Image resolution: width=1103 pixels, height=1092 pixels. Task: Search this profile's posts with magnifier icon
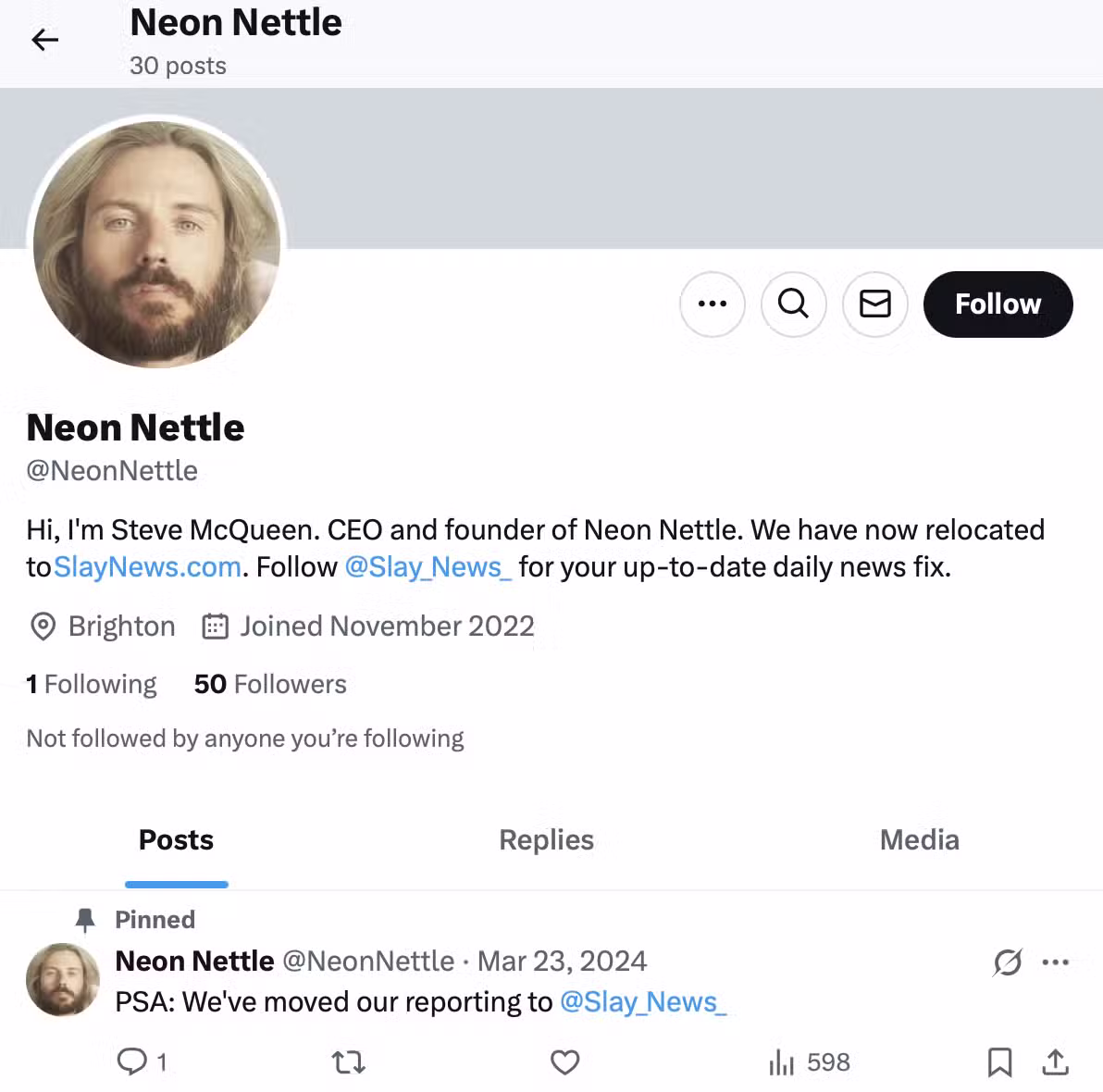point(794,304)
